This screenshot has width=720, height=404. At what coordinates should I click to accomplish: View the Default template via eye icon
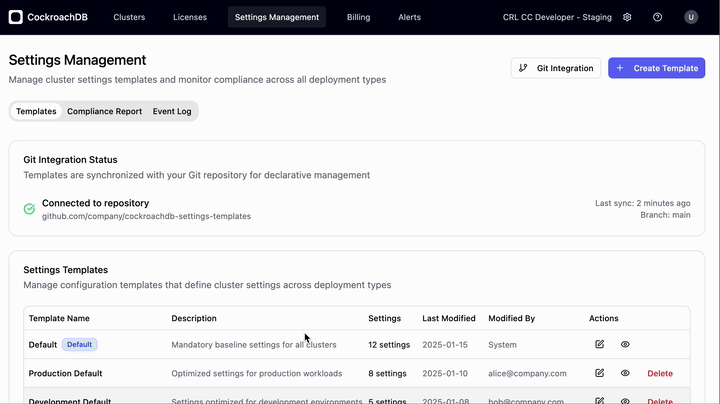[x=625, y=344]
